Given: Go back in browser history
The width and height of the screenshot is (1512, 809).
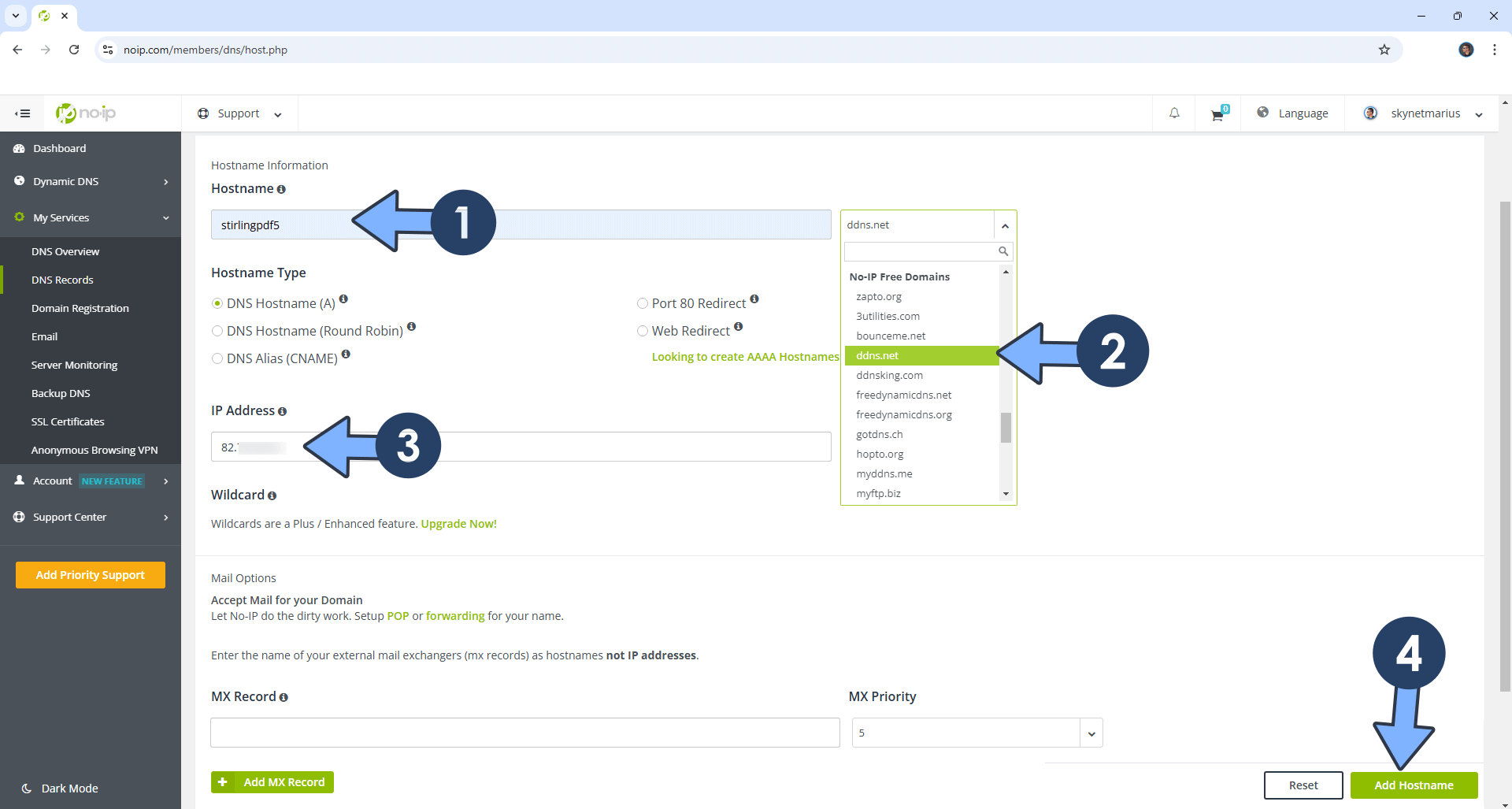Looking at the screenshot, I should [x=17, y=50].
